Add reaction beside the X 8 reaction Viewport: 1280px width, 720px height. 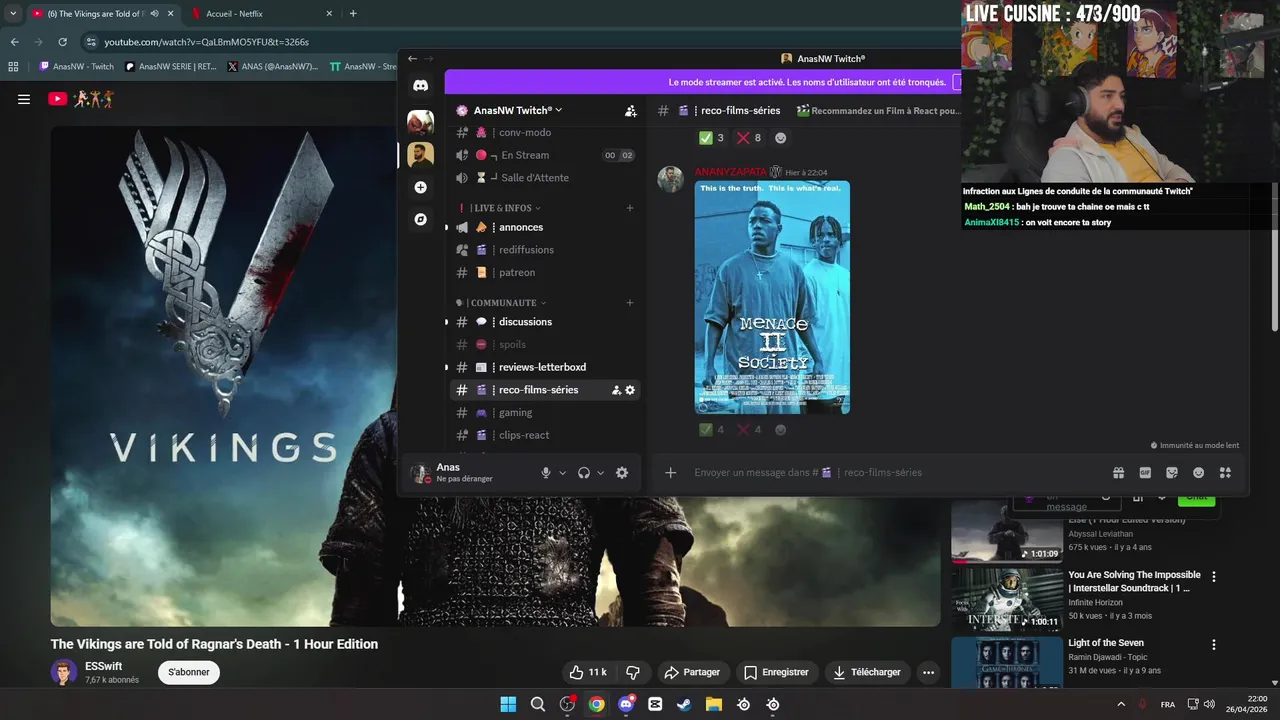pos(781,138)
